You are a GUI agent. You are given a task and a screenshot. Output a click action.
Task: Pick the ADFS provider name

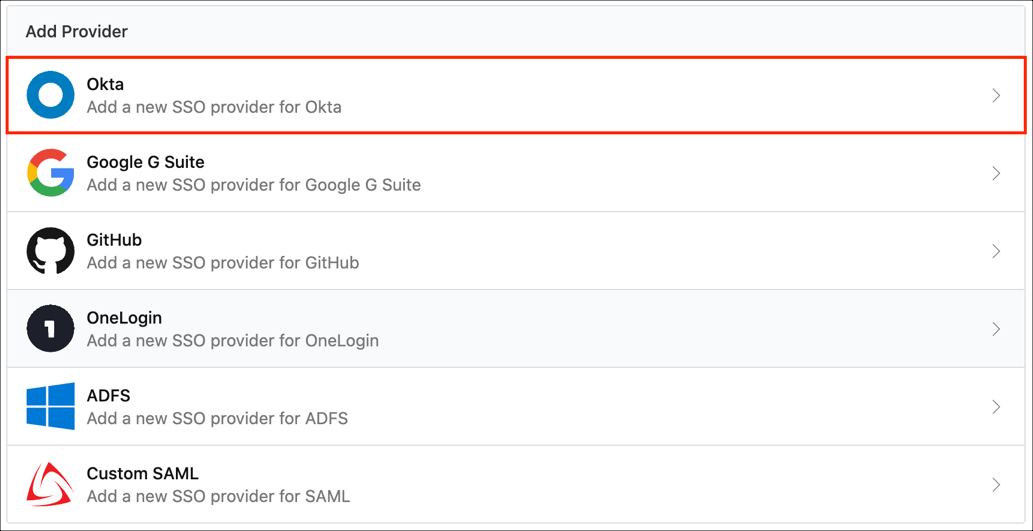[x=108, y=396]
